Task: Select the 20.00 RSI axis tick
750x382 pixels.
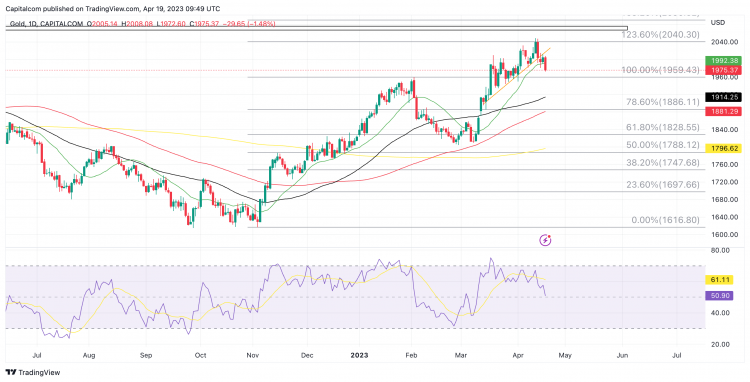Action: (720, 344)
